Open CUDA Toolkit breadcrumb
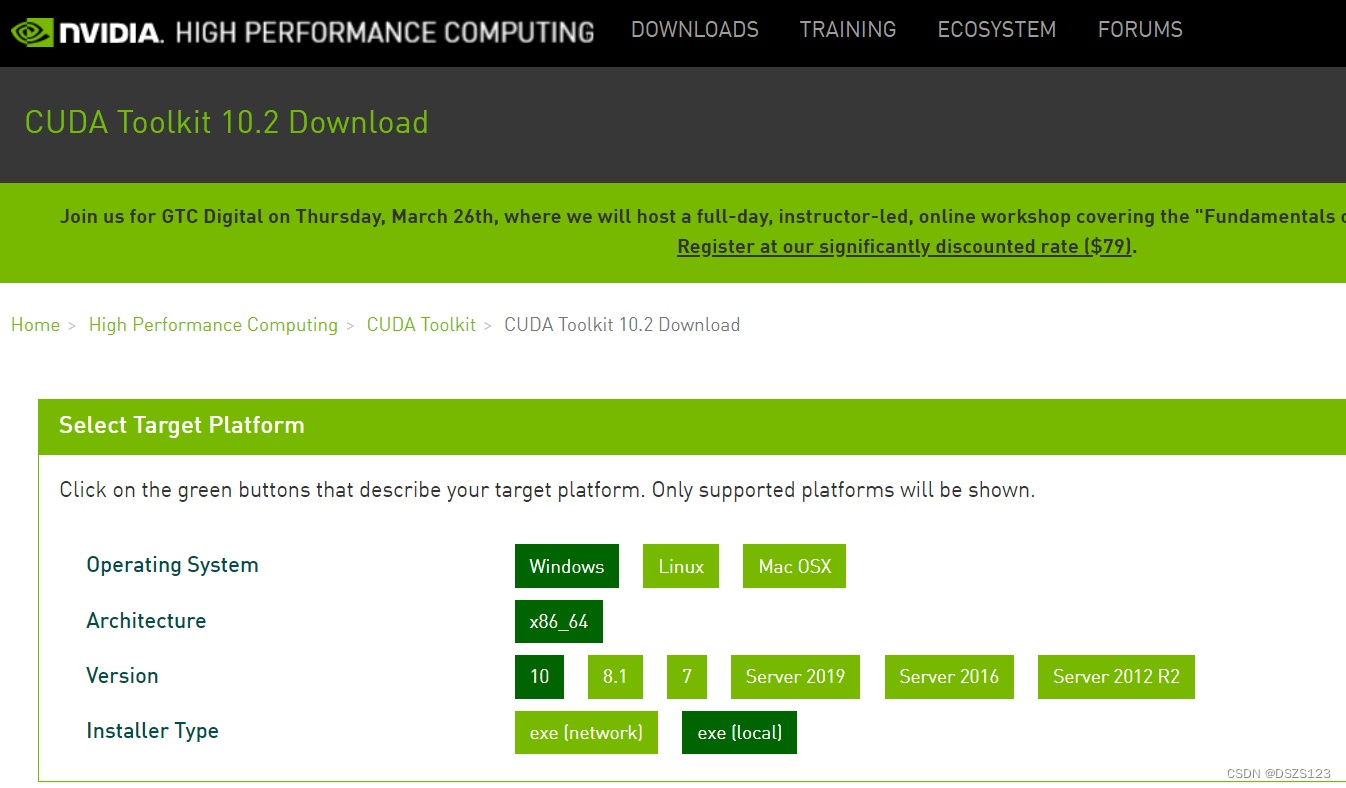Screen dimensions: 1346x788 [x=421, y=325]
